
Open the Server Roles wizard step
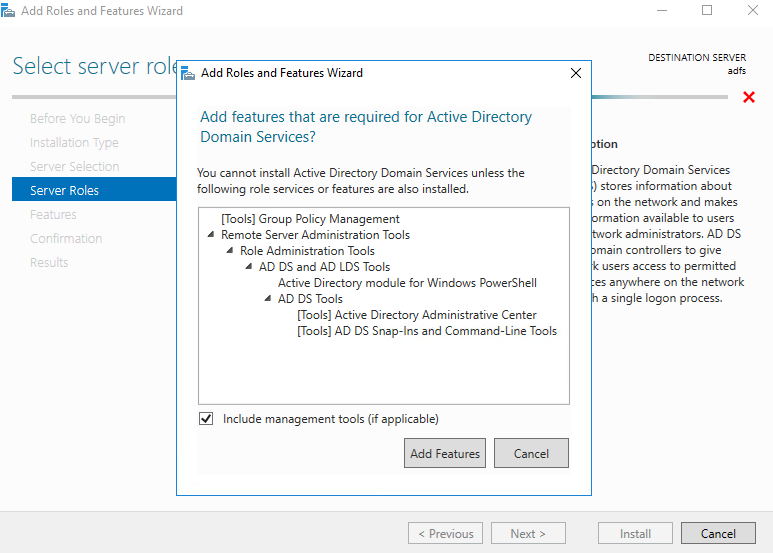(x=64, y=190)
